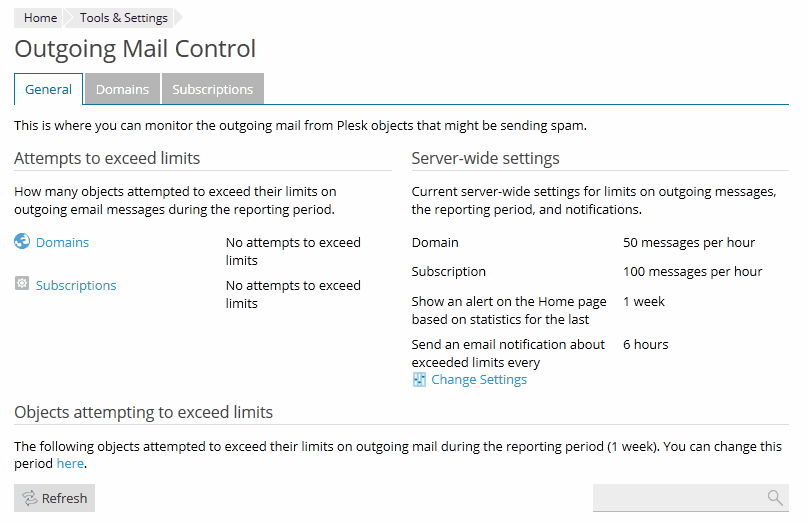Select the Subscriptions tab
The image size is (807, 524).
tap(212, 89)
